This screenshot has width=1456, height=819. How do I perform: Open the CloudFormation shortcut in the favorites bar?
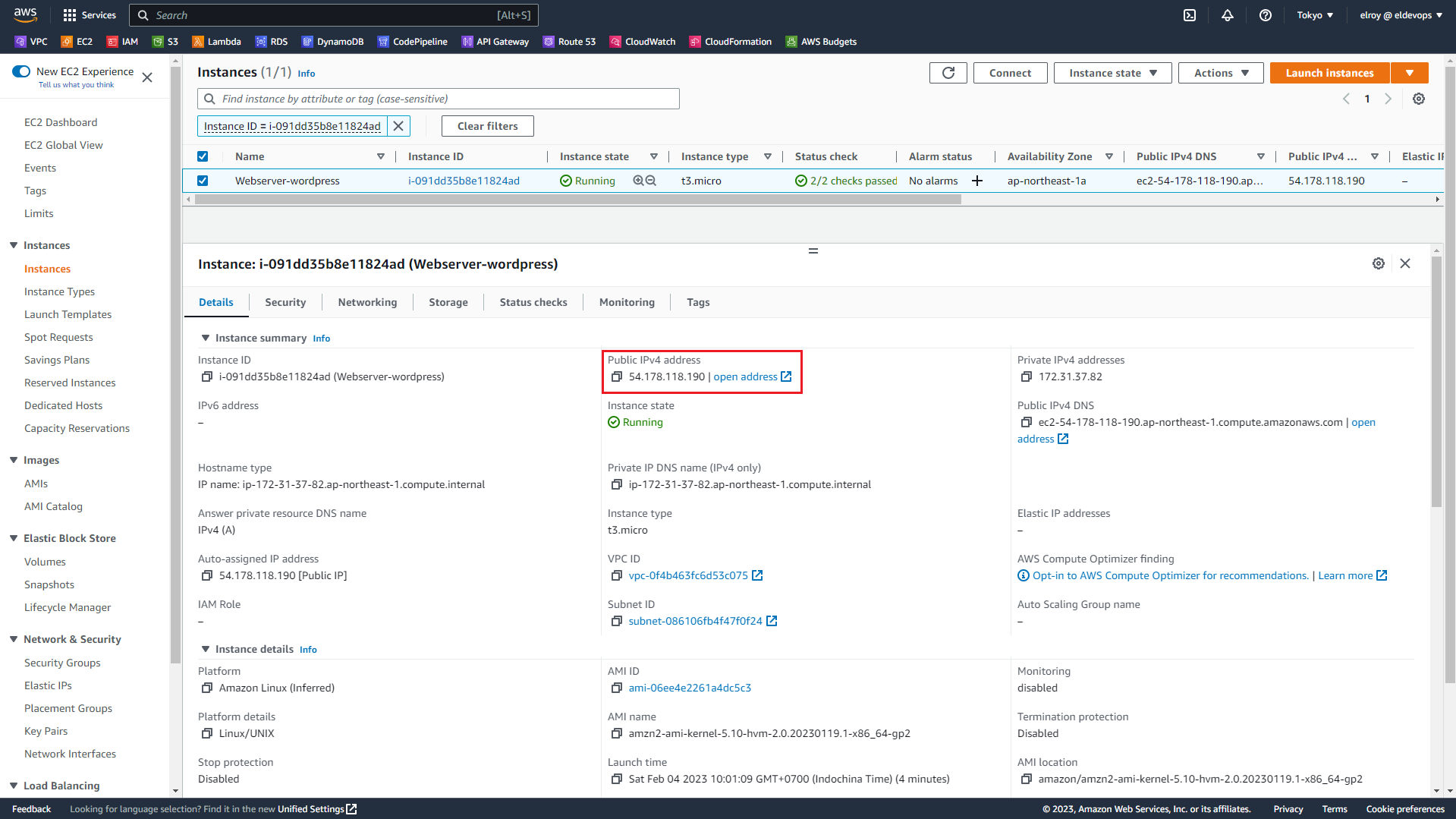[731, 42]
